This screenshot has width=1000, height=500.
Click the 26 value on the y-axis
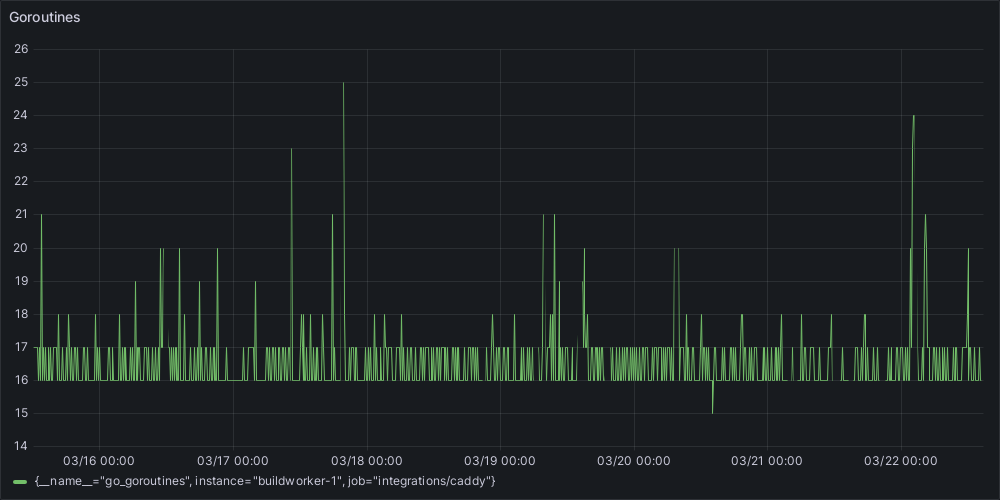[21, 49]
